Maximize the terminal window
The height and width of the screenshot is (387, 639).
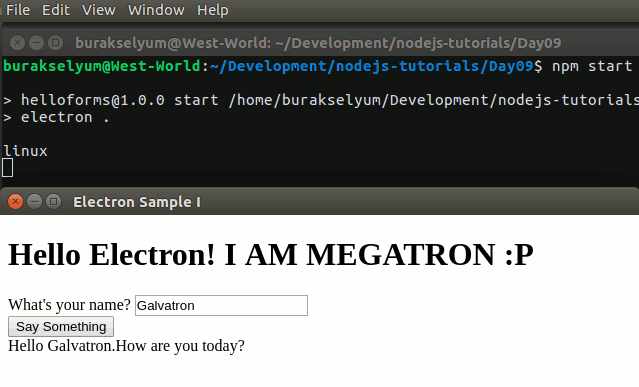[55, 42]
